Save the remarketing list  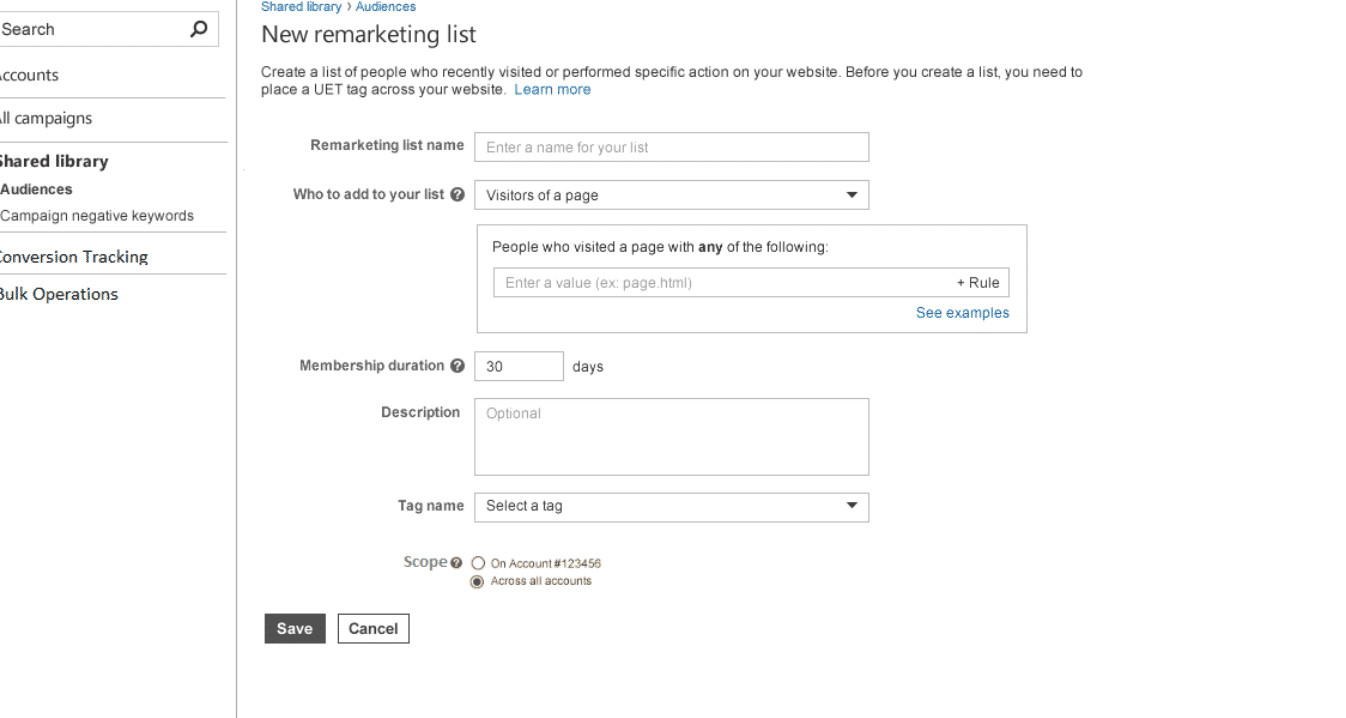click(x=295, y=629)
